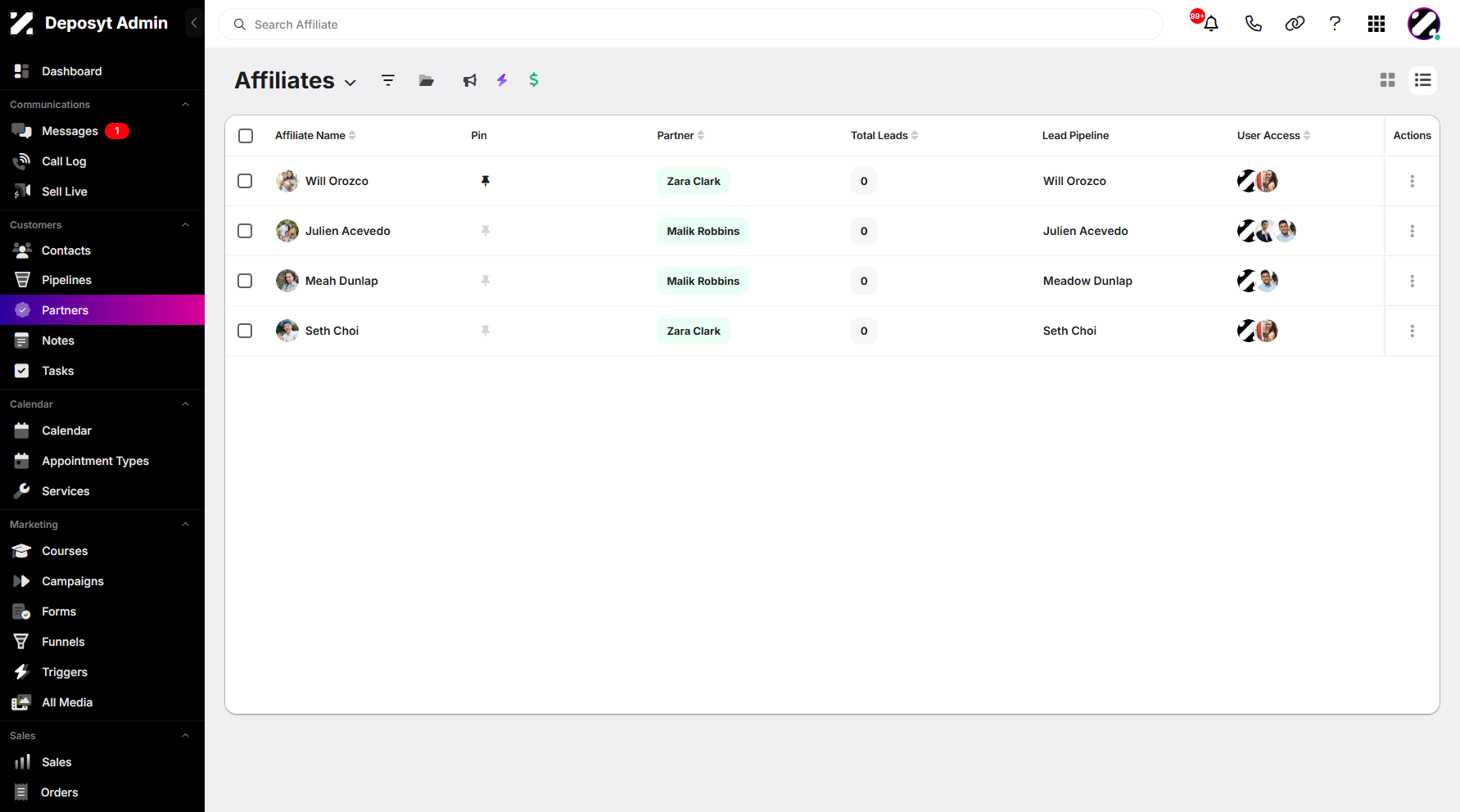
Task: Check the Seth Choi row checkbox
Action: 245,331
